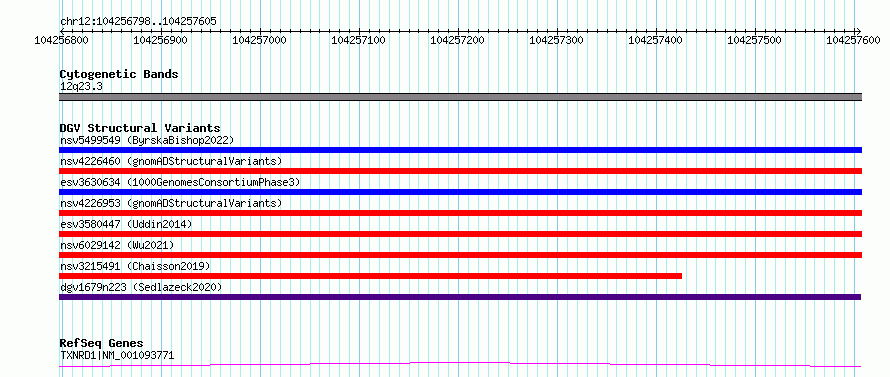Open the TXNRD1|NM_001093771 gene label
890x377 pixels.
point(117,356)
